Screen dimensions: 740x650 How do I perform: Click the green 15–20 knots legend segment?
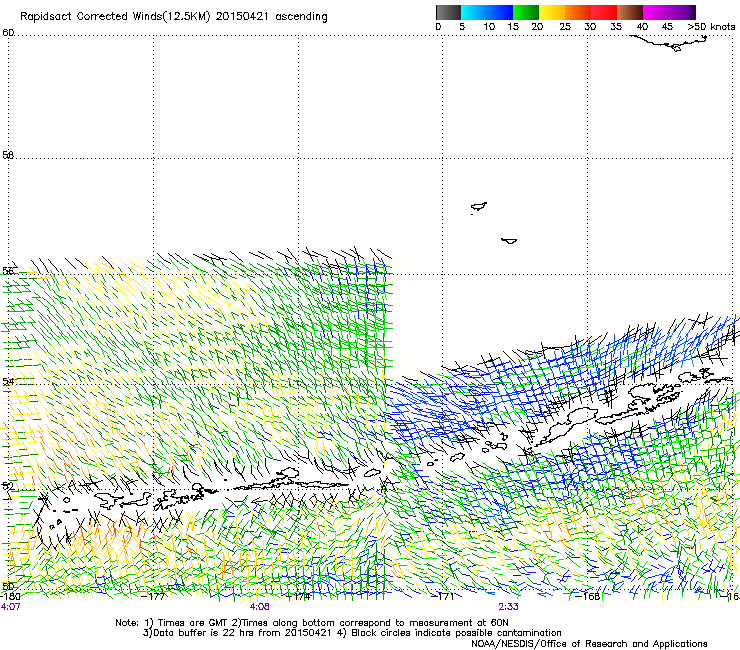tap(526, 12)
